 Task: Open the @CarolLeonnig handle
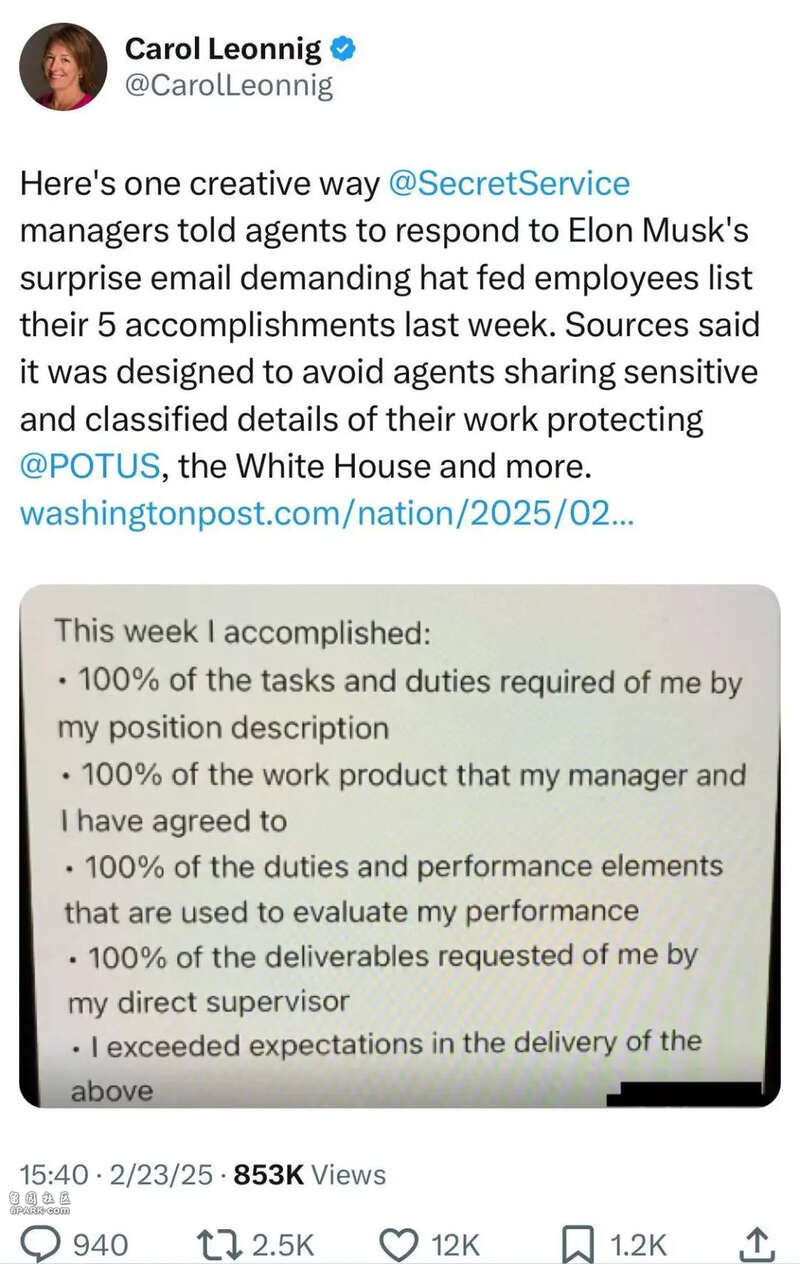pos(228,86)
